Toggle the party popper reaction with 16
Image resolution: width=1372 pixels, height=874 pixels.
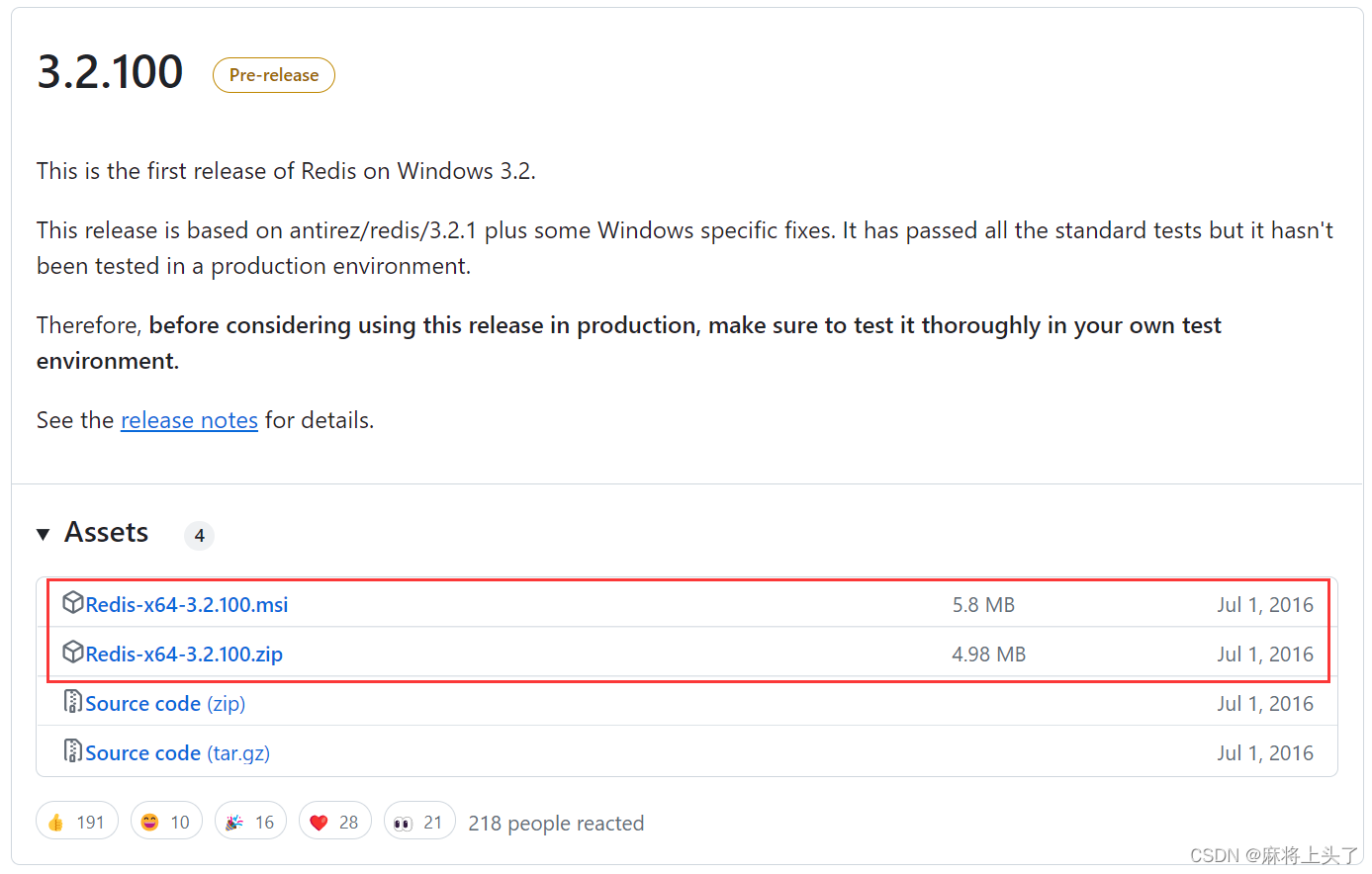250,821
